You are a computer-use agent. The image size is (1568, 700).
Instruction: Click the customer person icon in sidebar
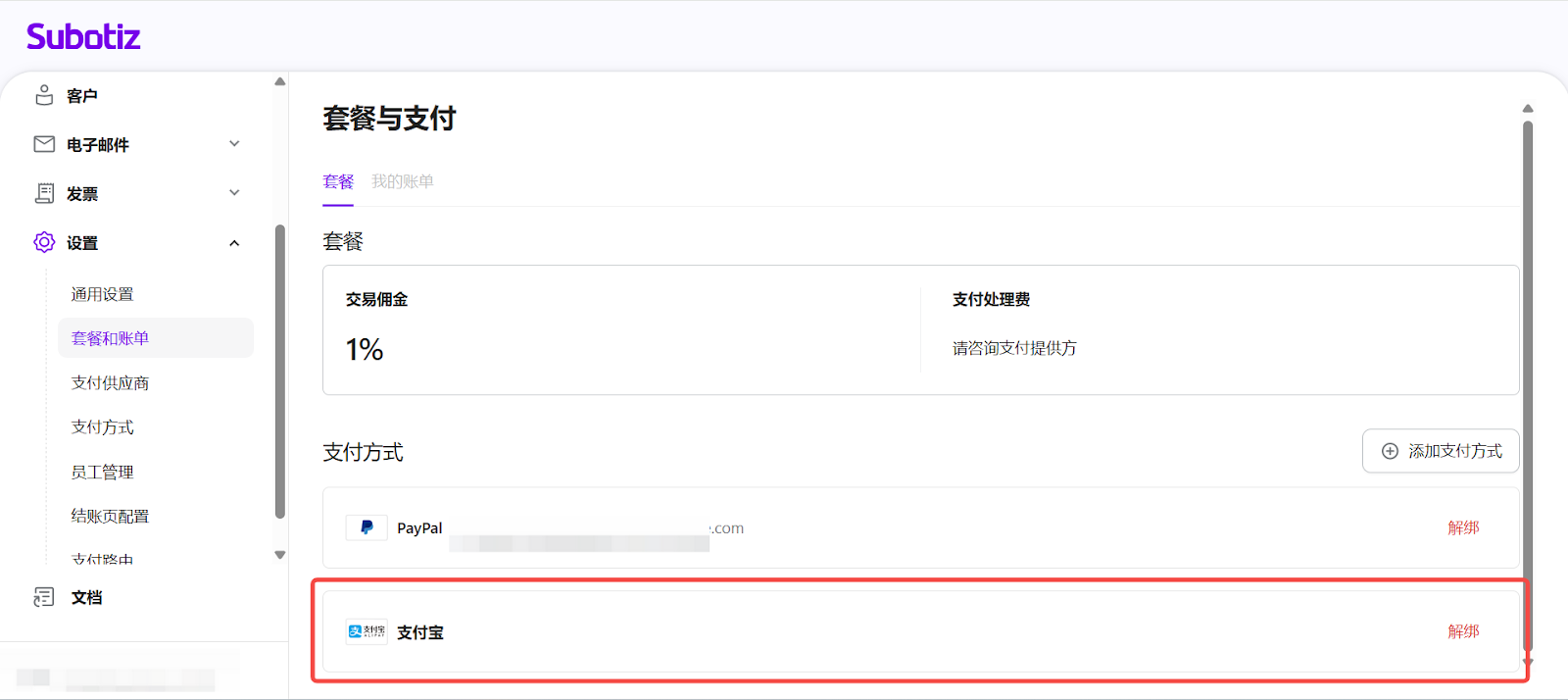coord(44,95)
